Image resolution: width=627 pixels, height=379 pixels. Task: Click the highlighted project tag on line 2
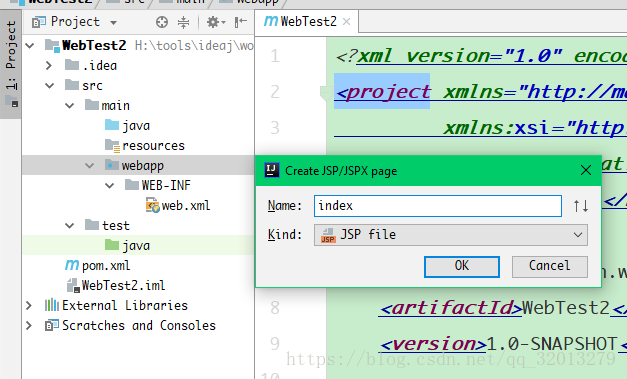383,92
